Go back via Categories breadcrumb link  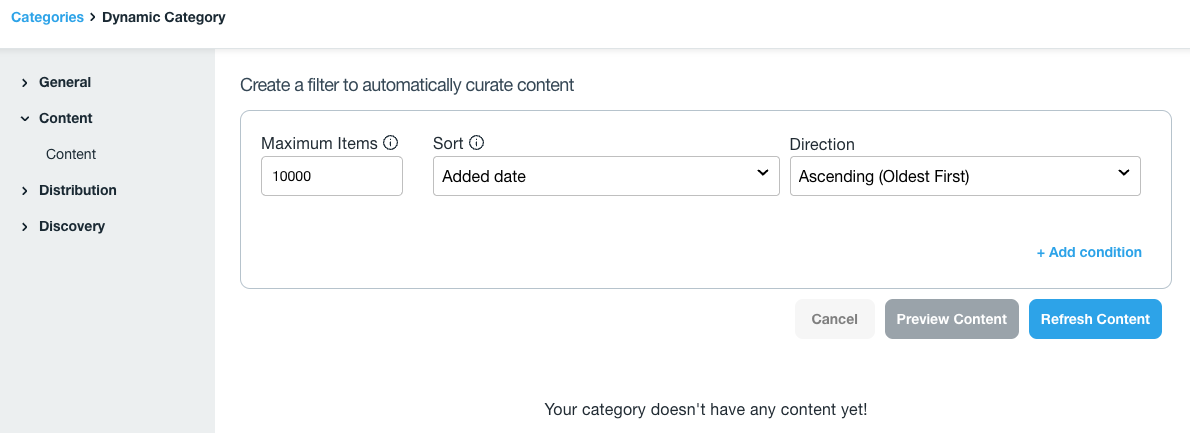pyautogui.click(x=47, y=17)
